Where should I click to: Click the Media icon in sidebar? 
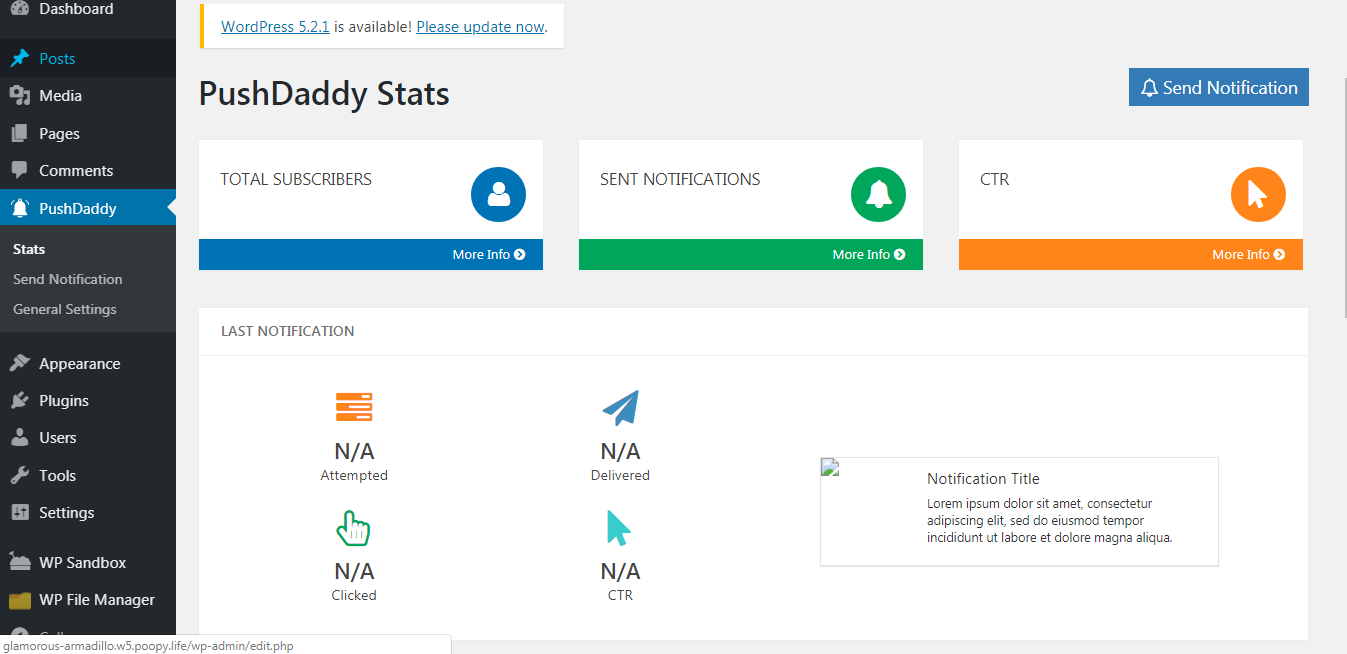pyautogui.click(x=19, y=96)
